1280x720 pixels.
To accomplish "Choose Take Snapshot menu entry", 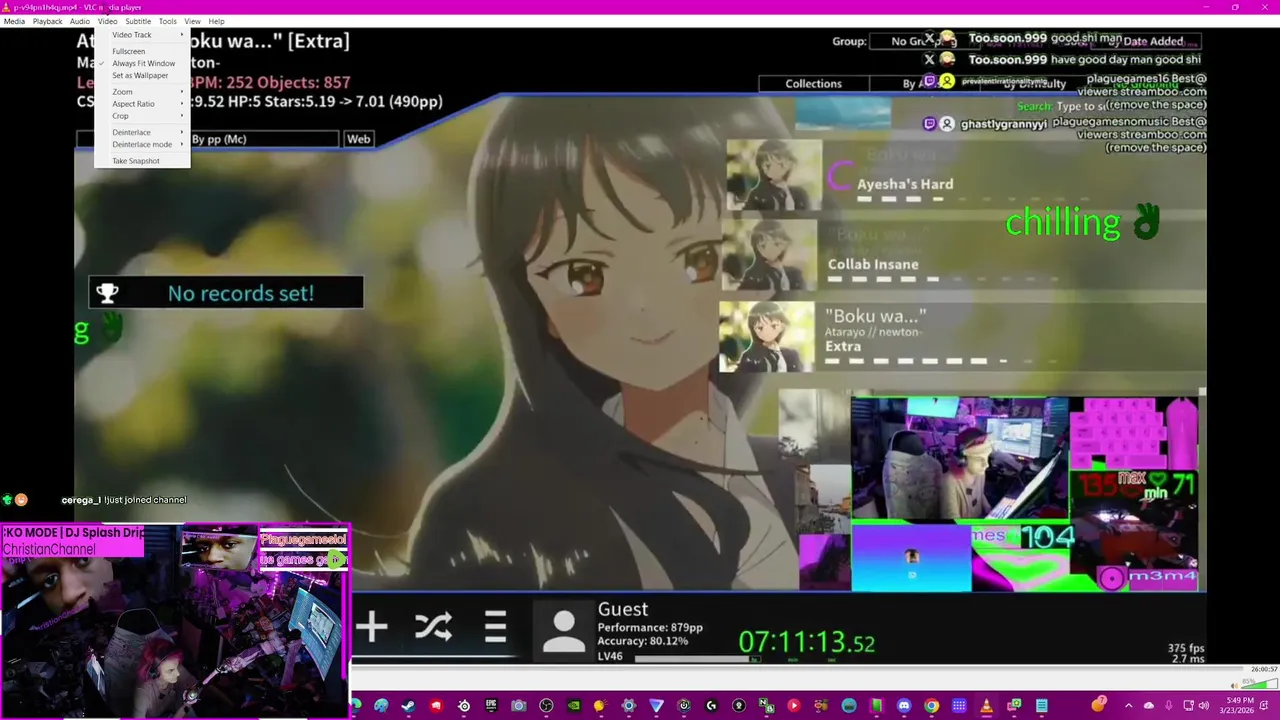I will click(x=142, y=161).
